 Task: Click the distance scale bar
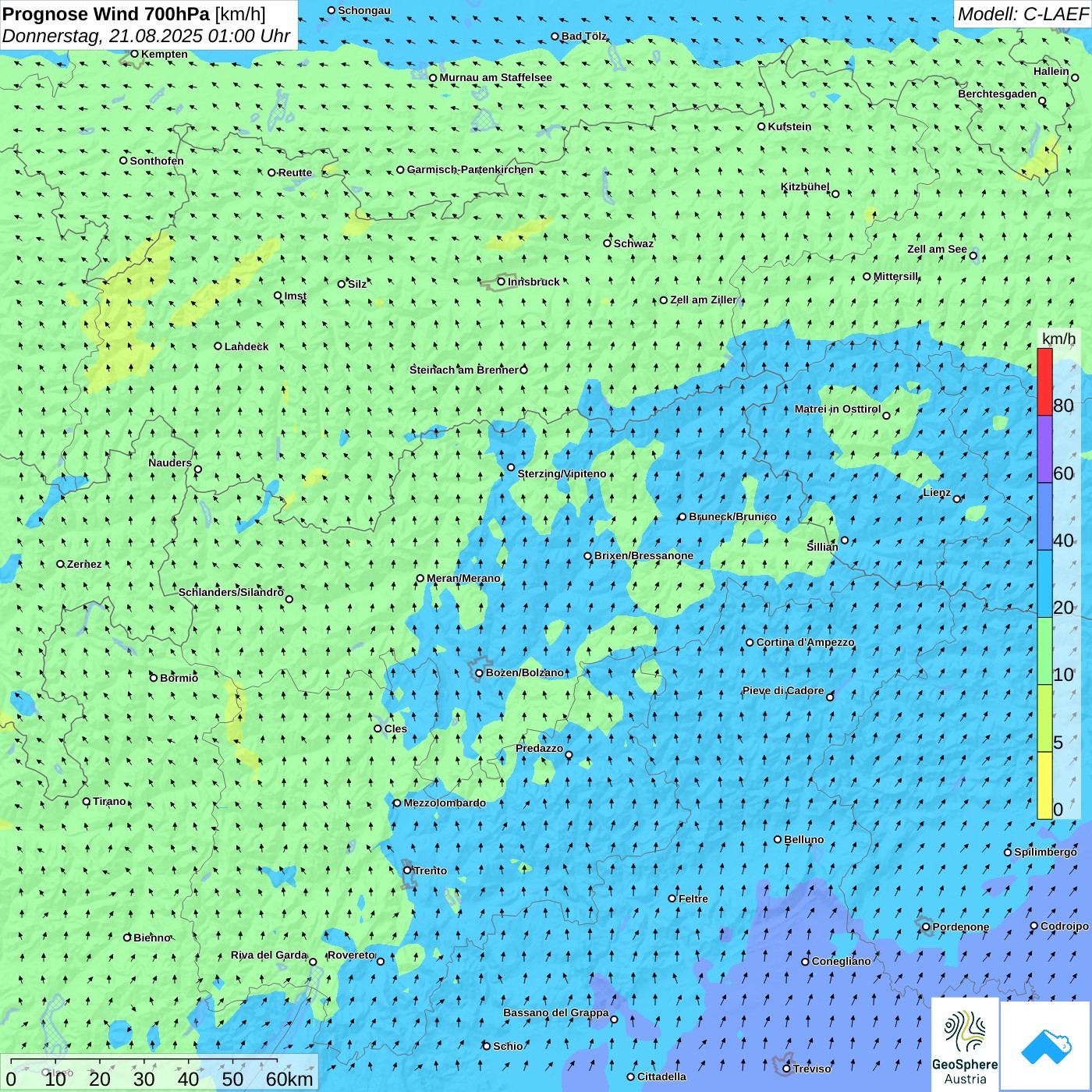(x=144, y=1061)
